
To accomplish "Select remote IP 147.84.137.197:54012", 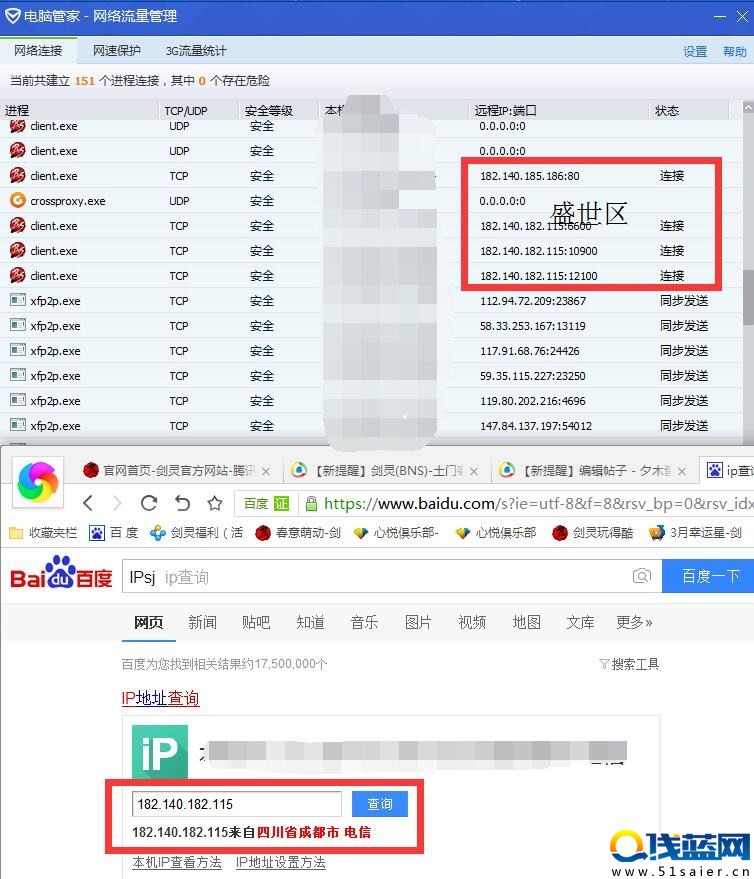I will [x=536, y=426].
